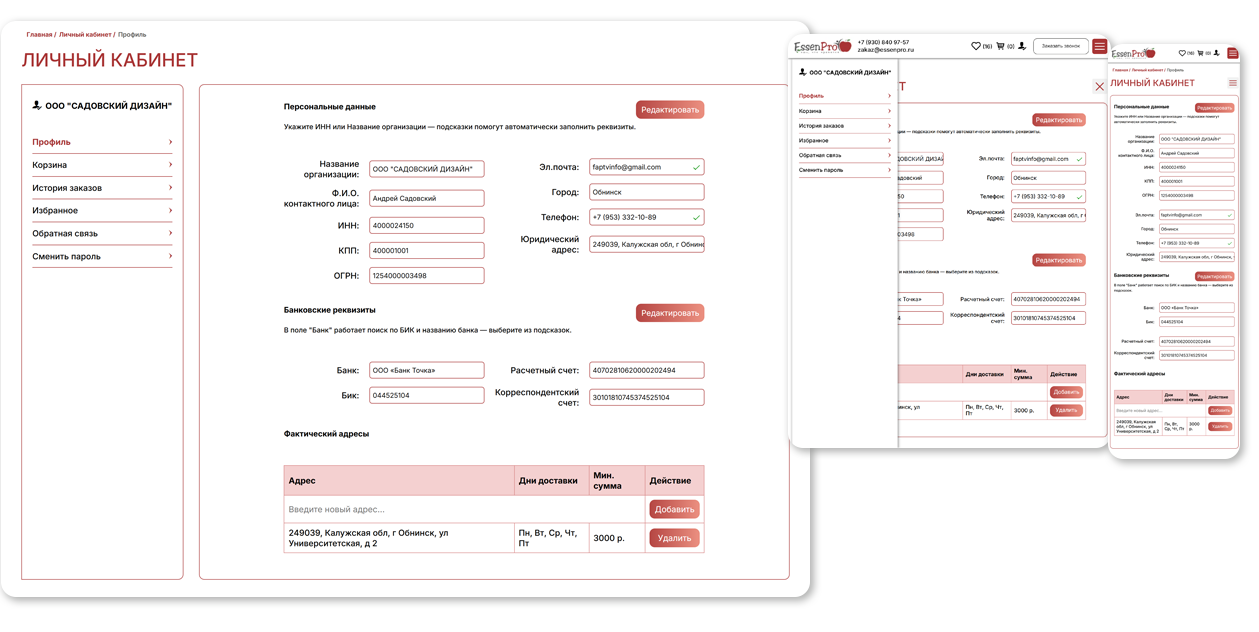Click the Заказать звонок button in tablet header
The image size is (1259, 632).
tap(1060, 46)
